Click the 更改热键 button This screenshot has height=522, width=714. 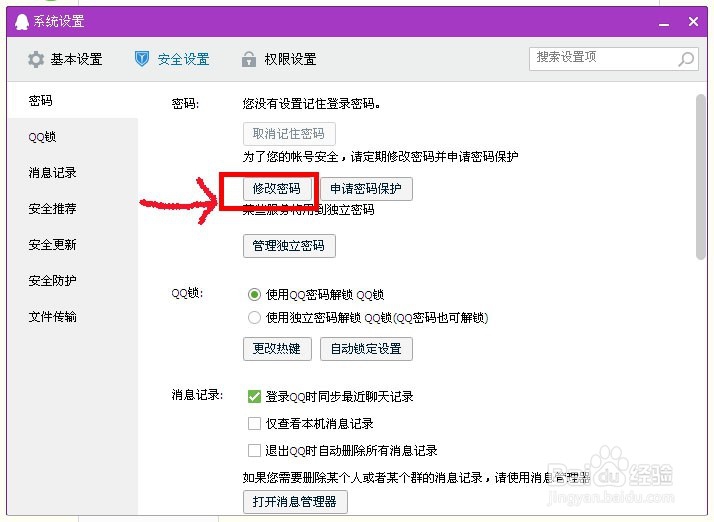[277, 349]
